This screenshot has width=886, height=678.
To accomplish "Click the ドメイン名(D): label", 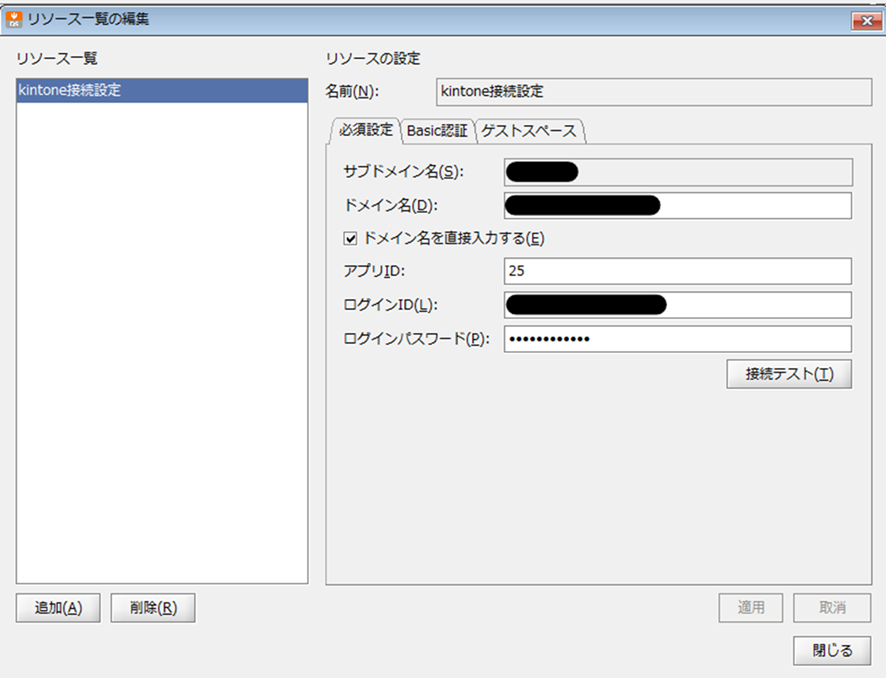I will point(390,206).
